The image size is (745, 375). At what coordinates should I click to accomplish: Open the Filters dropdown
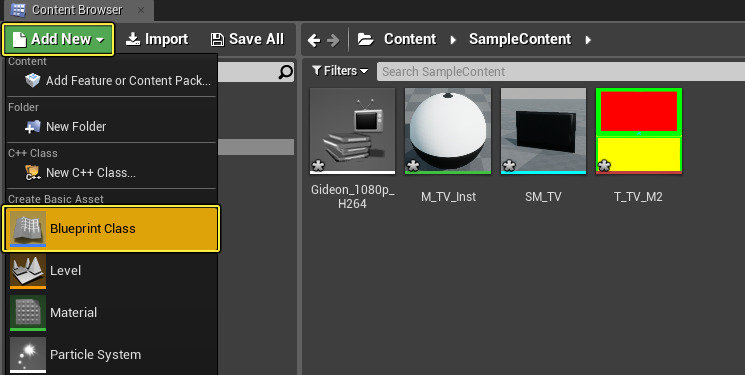tap(340, 71)
